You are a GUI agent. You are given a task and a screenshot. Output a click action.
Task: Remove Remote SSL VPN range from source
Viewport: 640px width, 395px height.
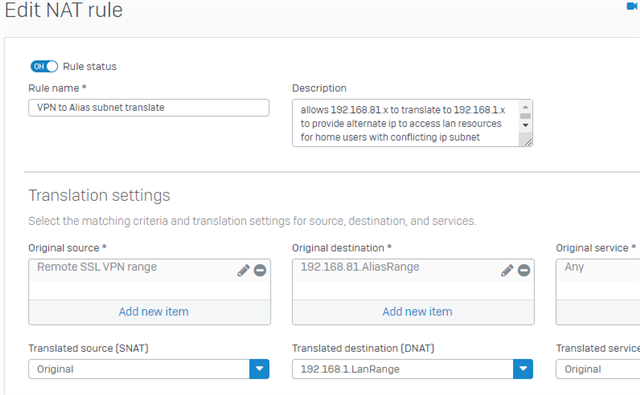tap(260, 270)
